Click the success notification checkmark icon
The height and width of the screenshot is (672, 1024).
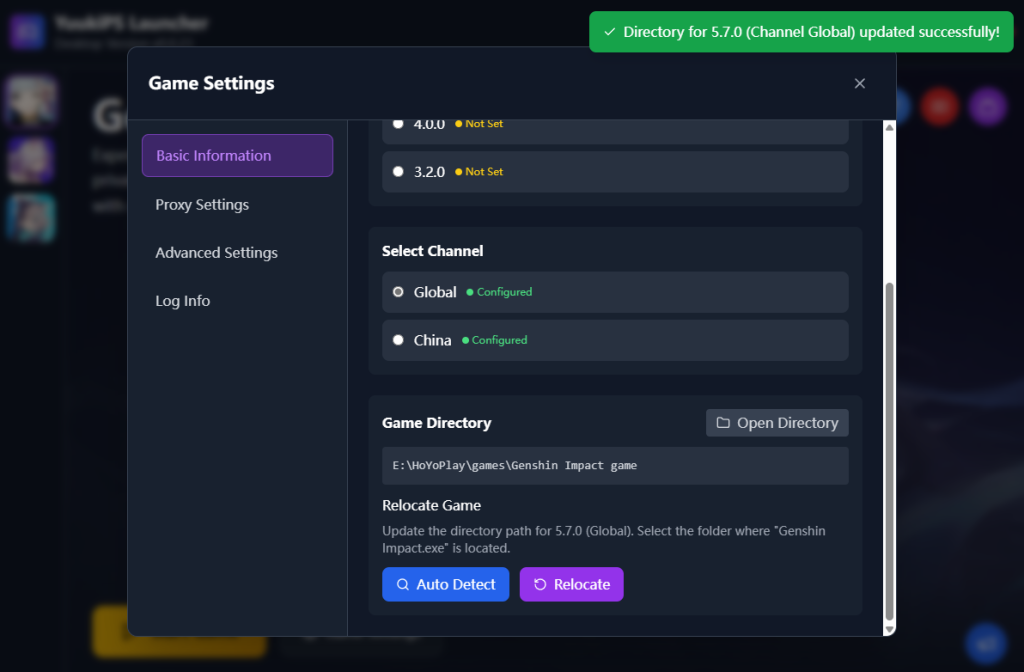(609, 32)
